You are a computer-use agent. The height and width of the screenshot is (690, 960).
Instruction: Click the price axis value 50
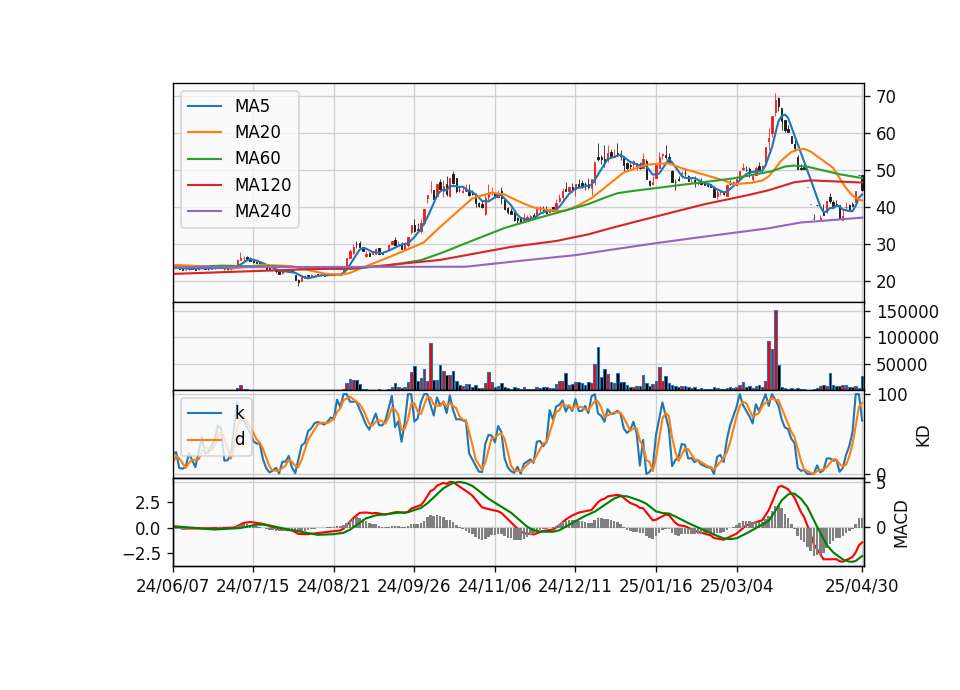(886, 171)
